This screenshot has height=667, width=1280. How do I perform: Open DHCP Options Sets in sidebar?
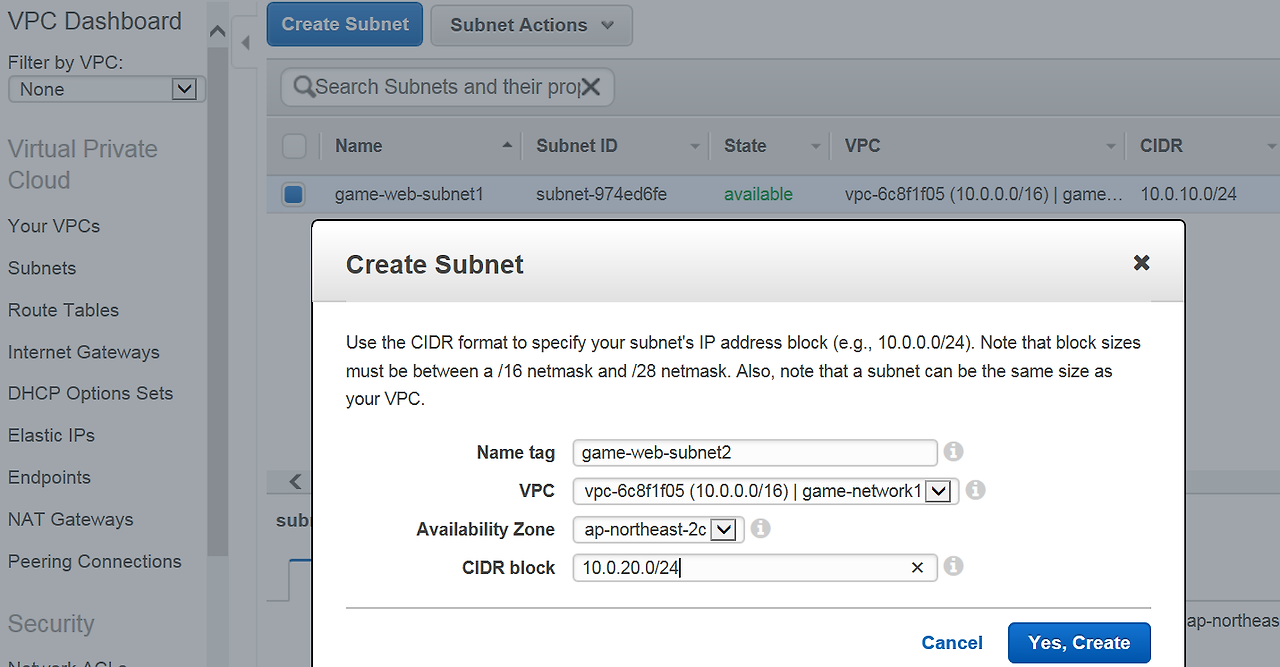tap(91, 393)
